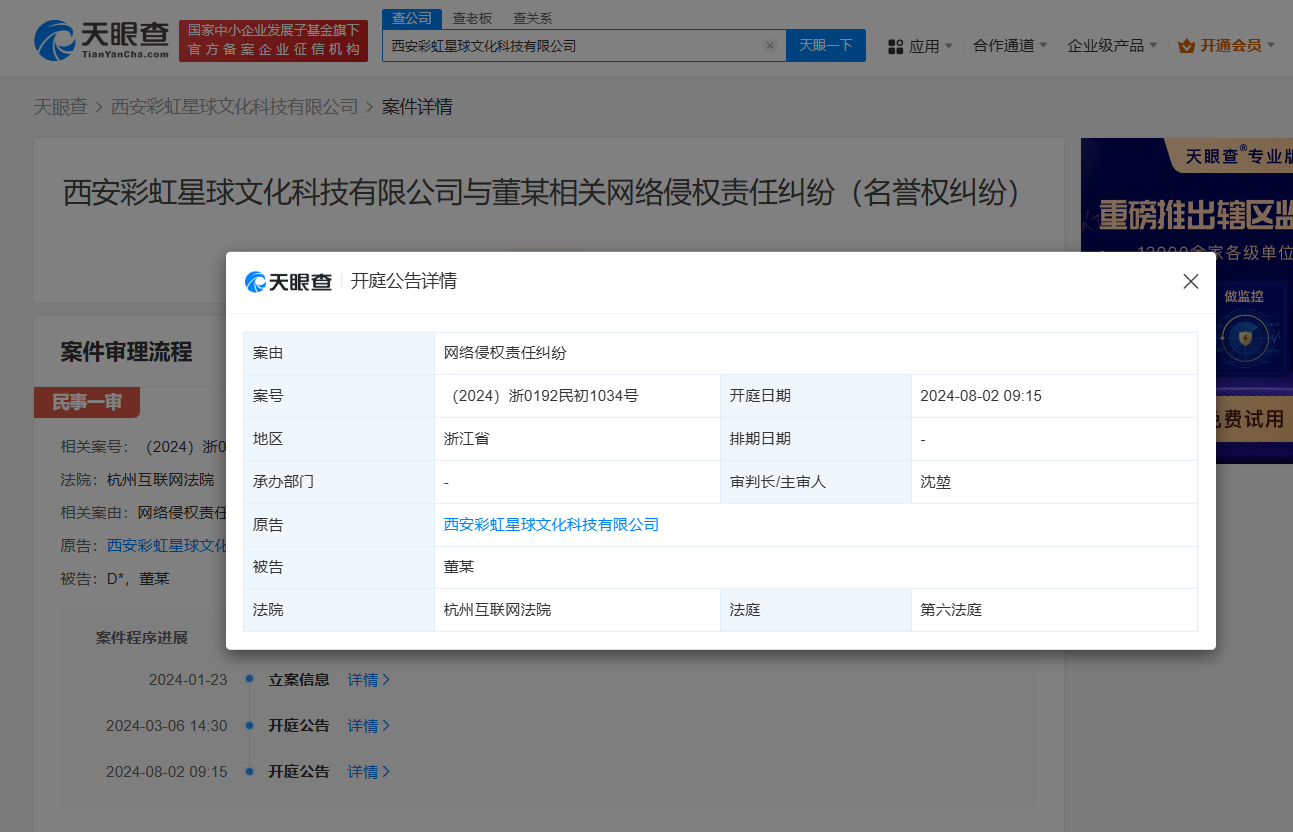The width and height of the screenshot is (1293, 832).
Task: Click the blue timeline dot beside 立案信息
Action: pos(248,679)
